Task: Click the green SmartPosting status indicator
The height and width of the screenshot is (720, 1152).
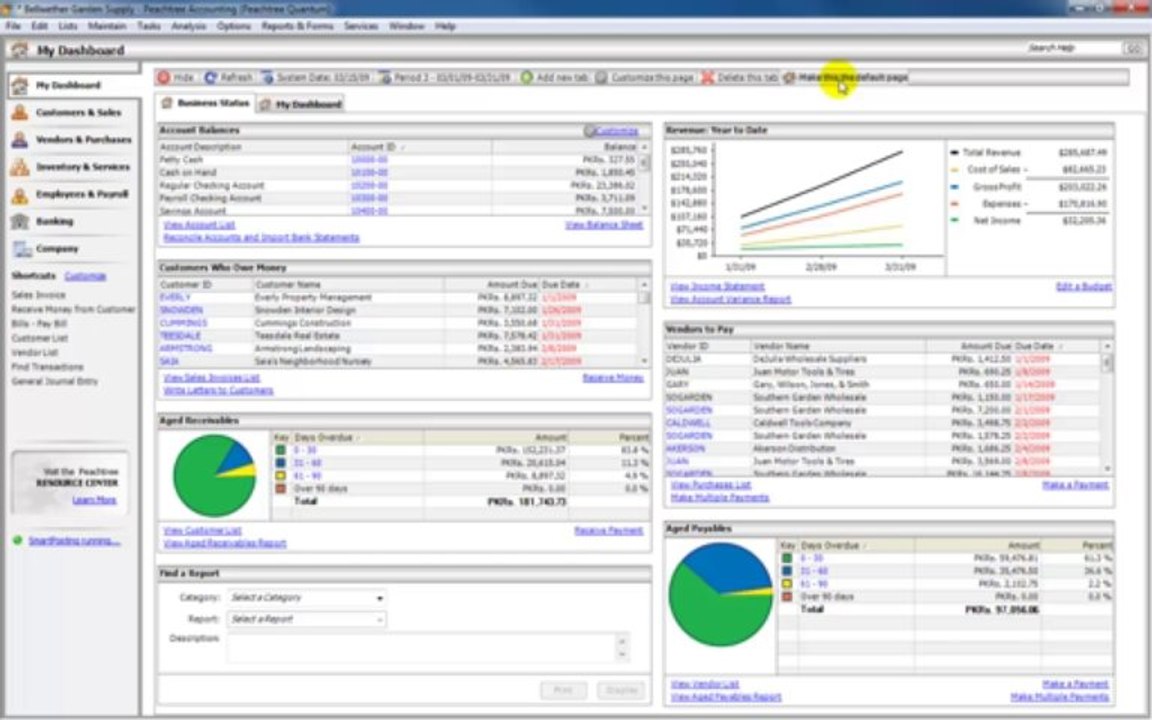Action: pyautogui.click(x=18, y=541)
